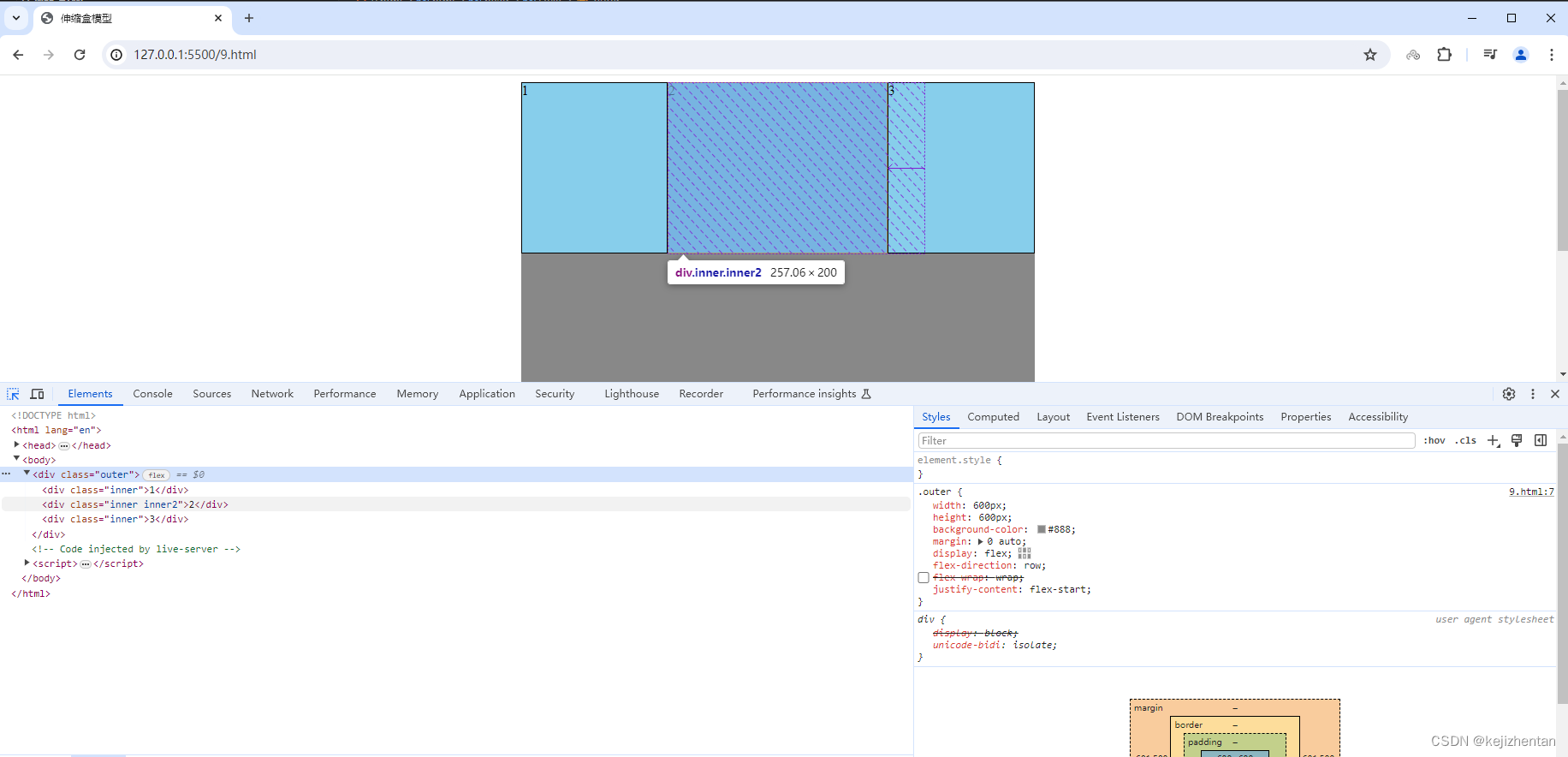This screenshot has width=1568, height=757.
Task: Toggle rendering emulations paintbrush icon
Action: click(x=1517, y=440)
